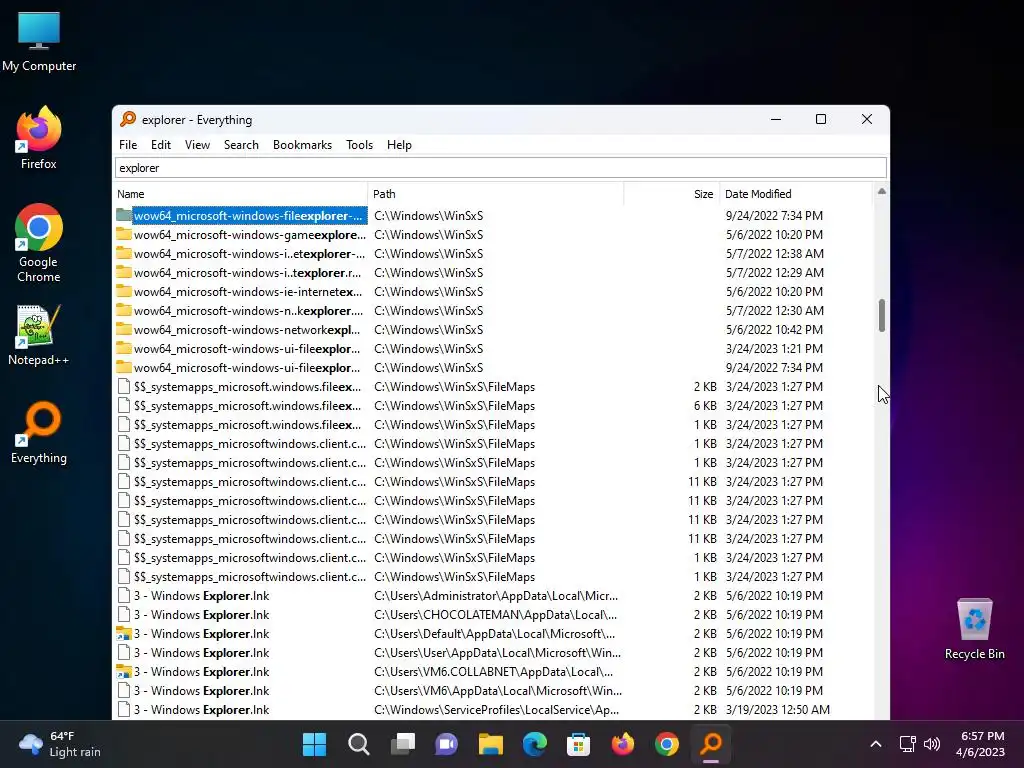Open Everything desktop shortcut
This screenshot has width=1024, height=768.
click(x=39, y=432)
